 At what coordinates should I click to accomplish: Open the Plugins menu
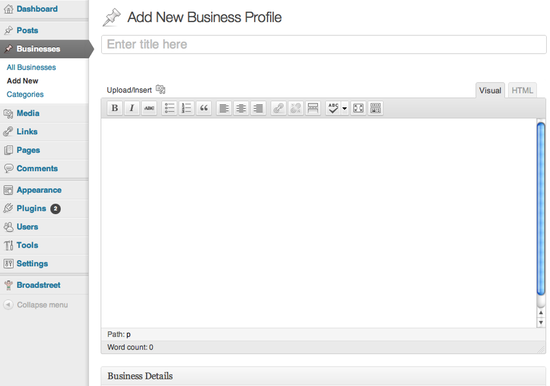click(31, 208)
